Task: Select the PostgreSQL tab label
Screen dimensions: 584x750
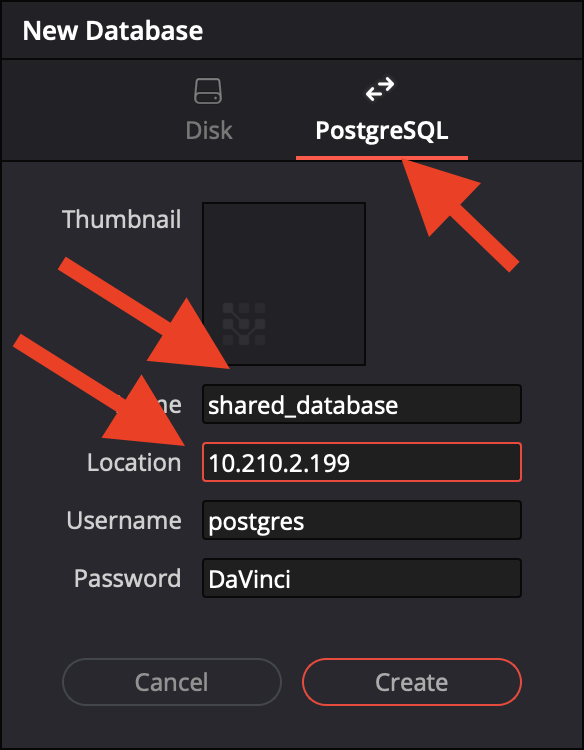Action: pyautogui.click(x=382, y=131)
